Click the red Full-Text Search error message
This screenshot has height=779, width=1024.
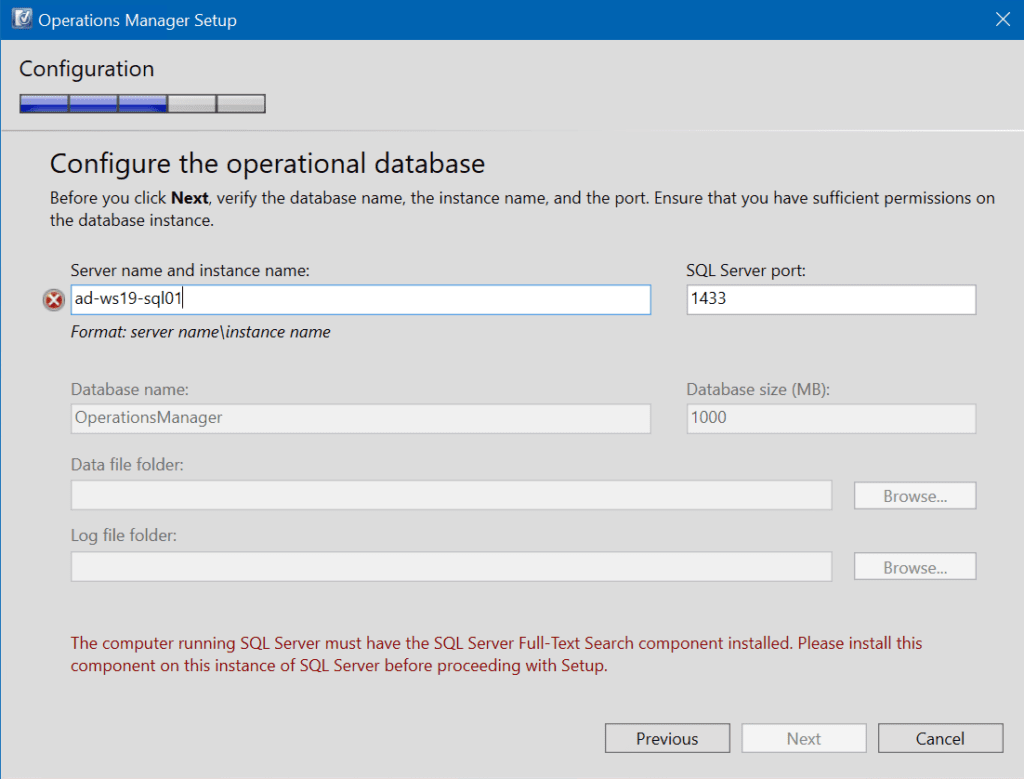[496, 654]
